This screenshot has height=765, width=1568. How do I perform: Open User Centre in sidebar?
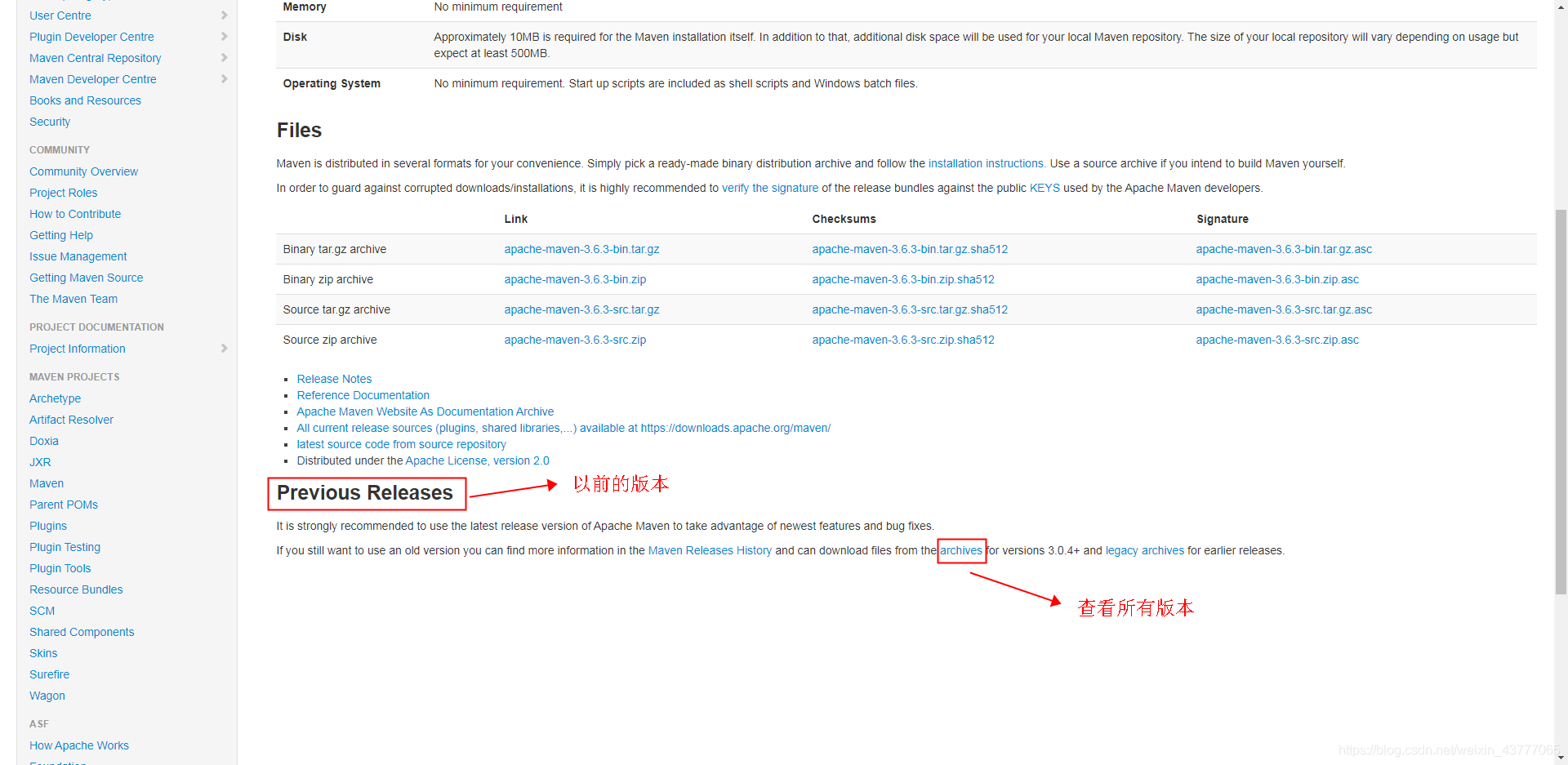[60, 16]
